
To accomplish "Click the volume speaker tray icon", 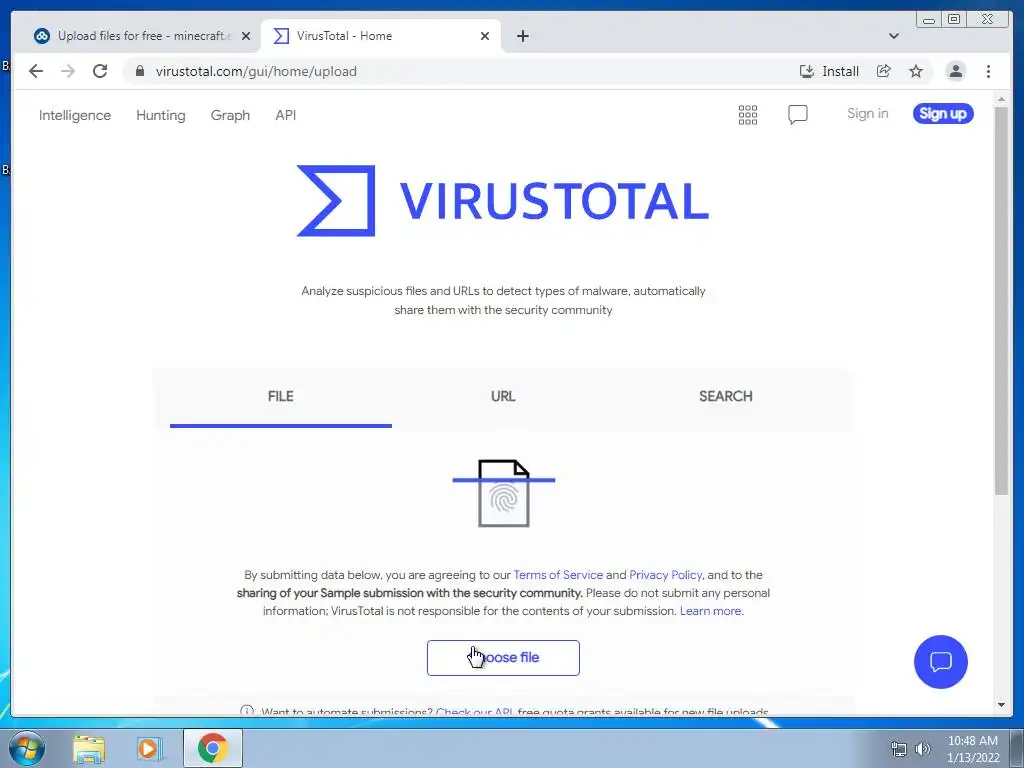I will pos(922,749).
